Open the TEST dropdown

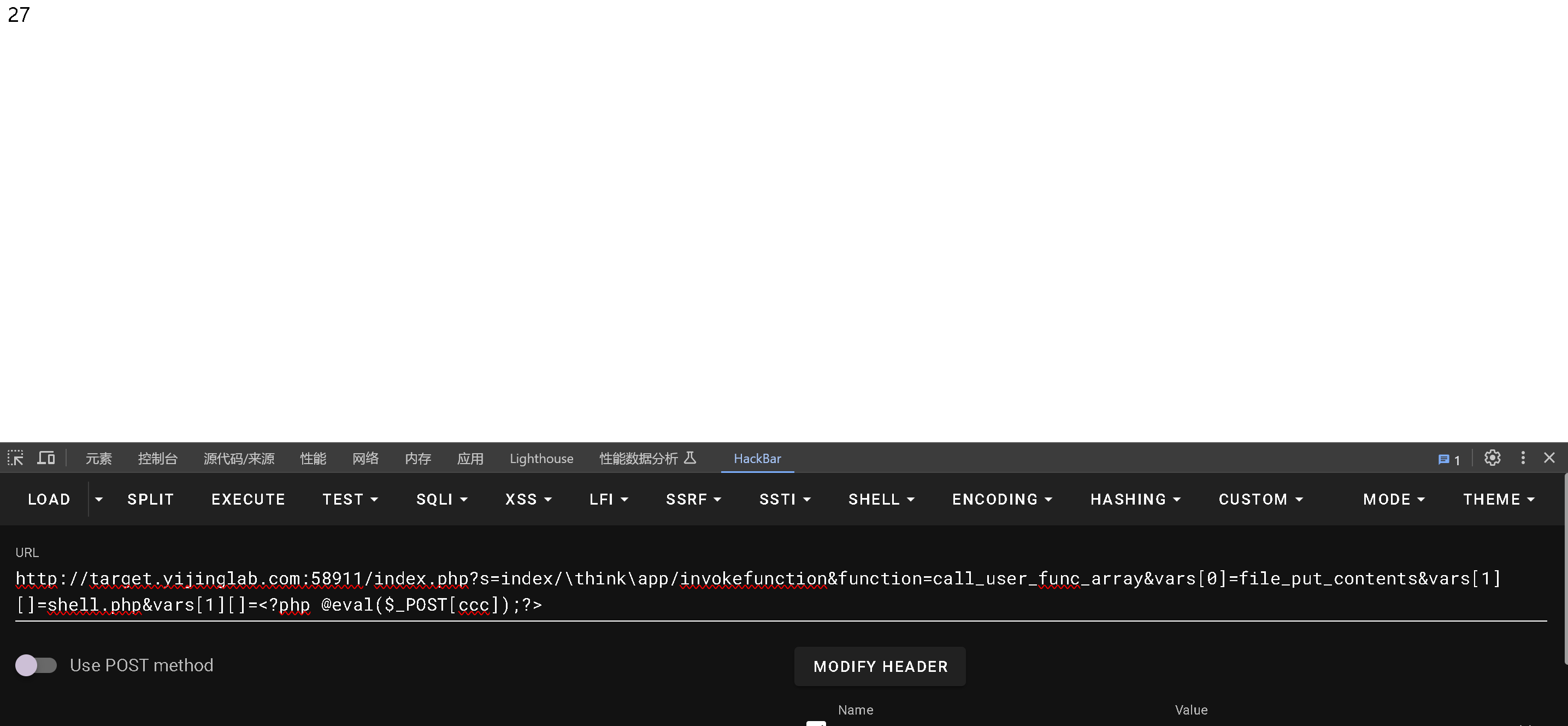pyautogui.click(x=351, y=500)
